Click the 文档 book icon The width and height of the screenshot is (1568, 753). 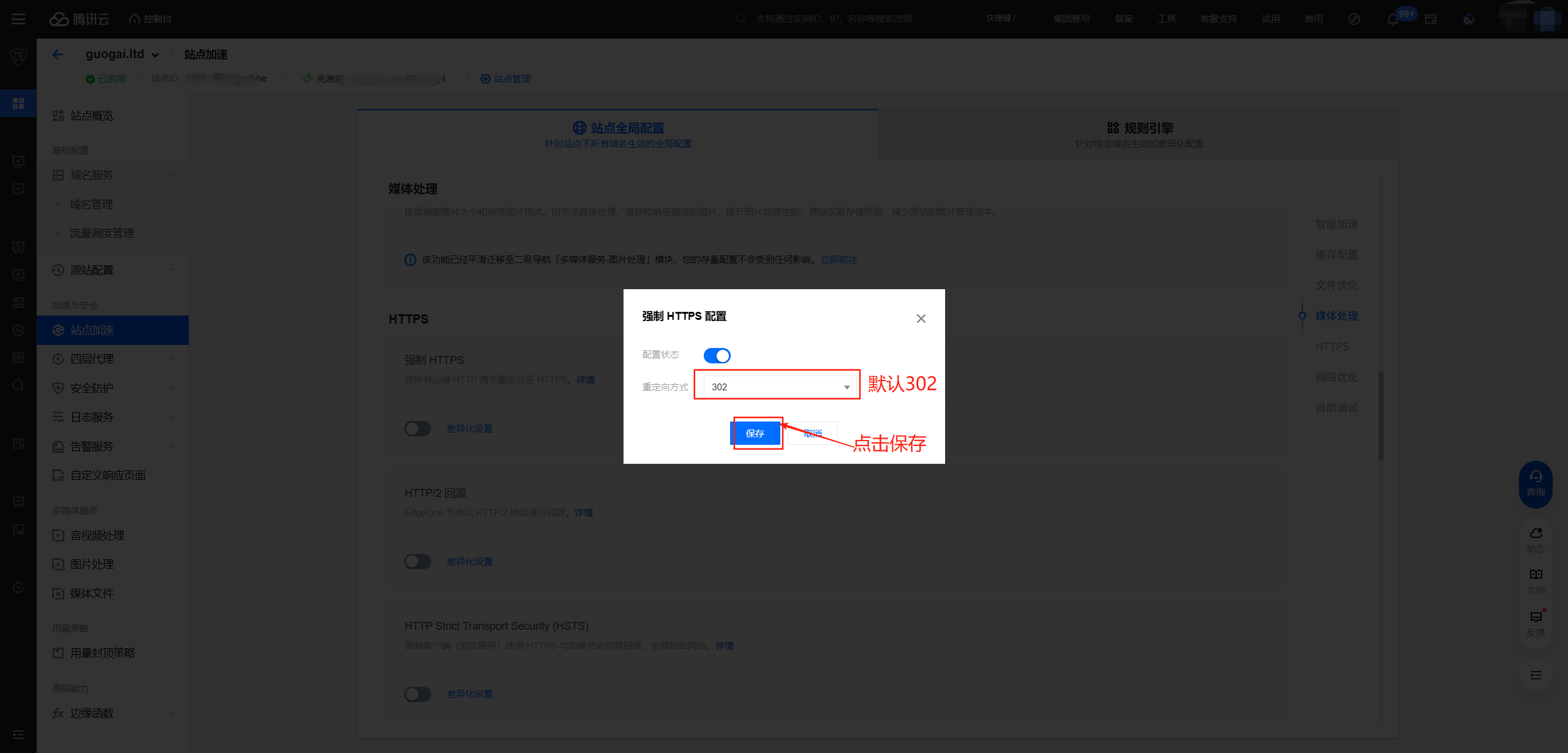[x=1536, y=575]
